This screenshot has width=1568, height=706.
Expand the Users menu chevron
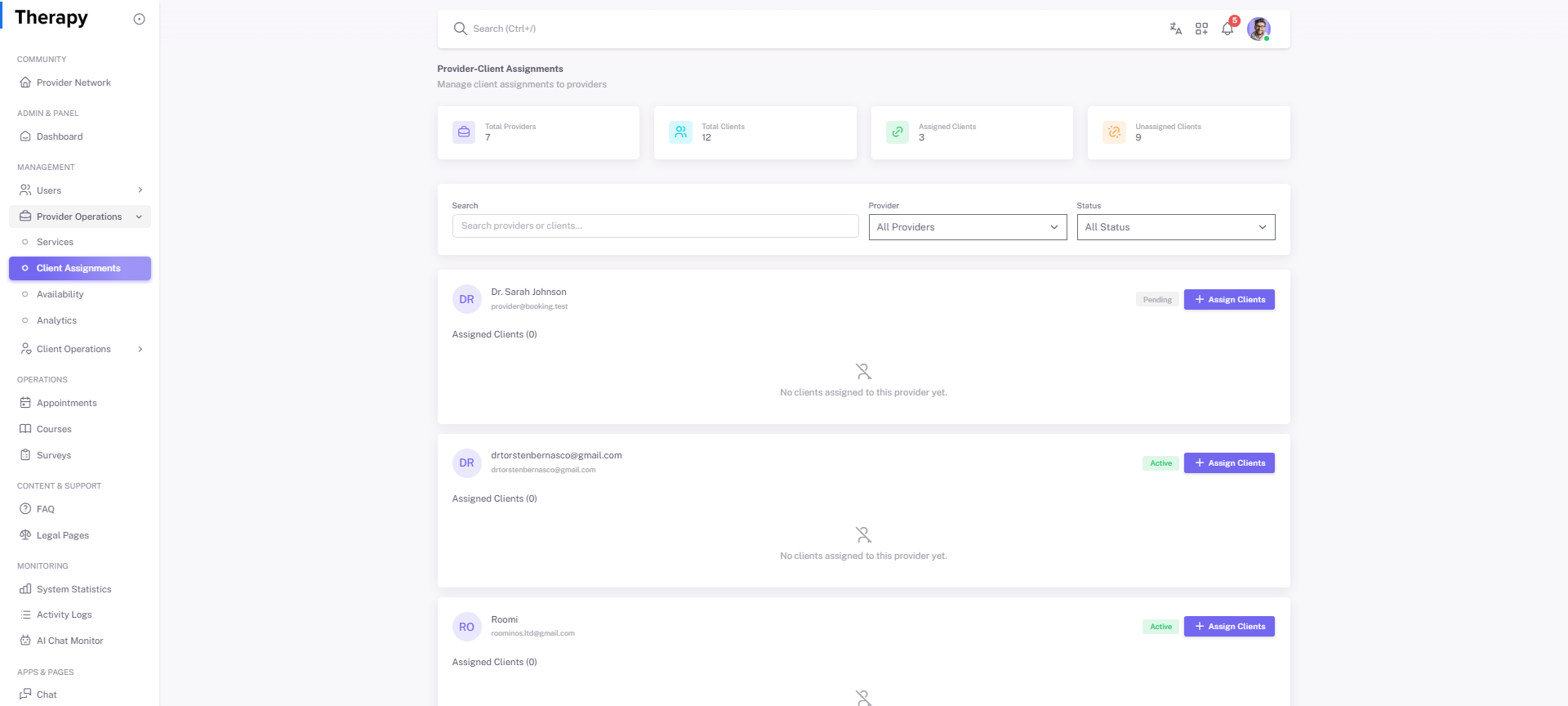pyautogui.click(x=140, y=190)
